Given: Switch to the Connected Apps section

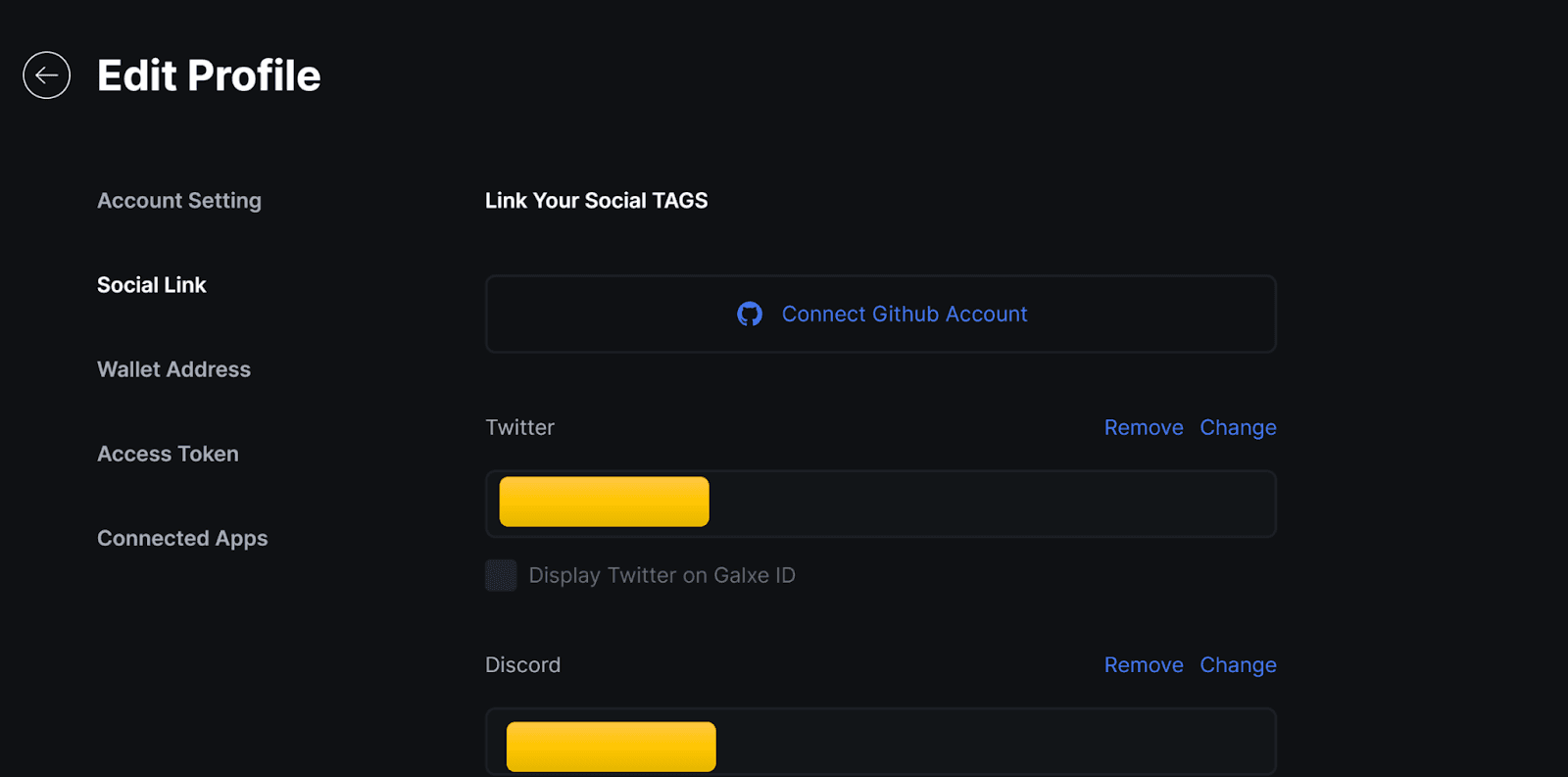Looking at the screenshot, I should [x=182, y=538].
